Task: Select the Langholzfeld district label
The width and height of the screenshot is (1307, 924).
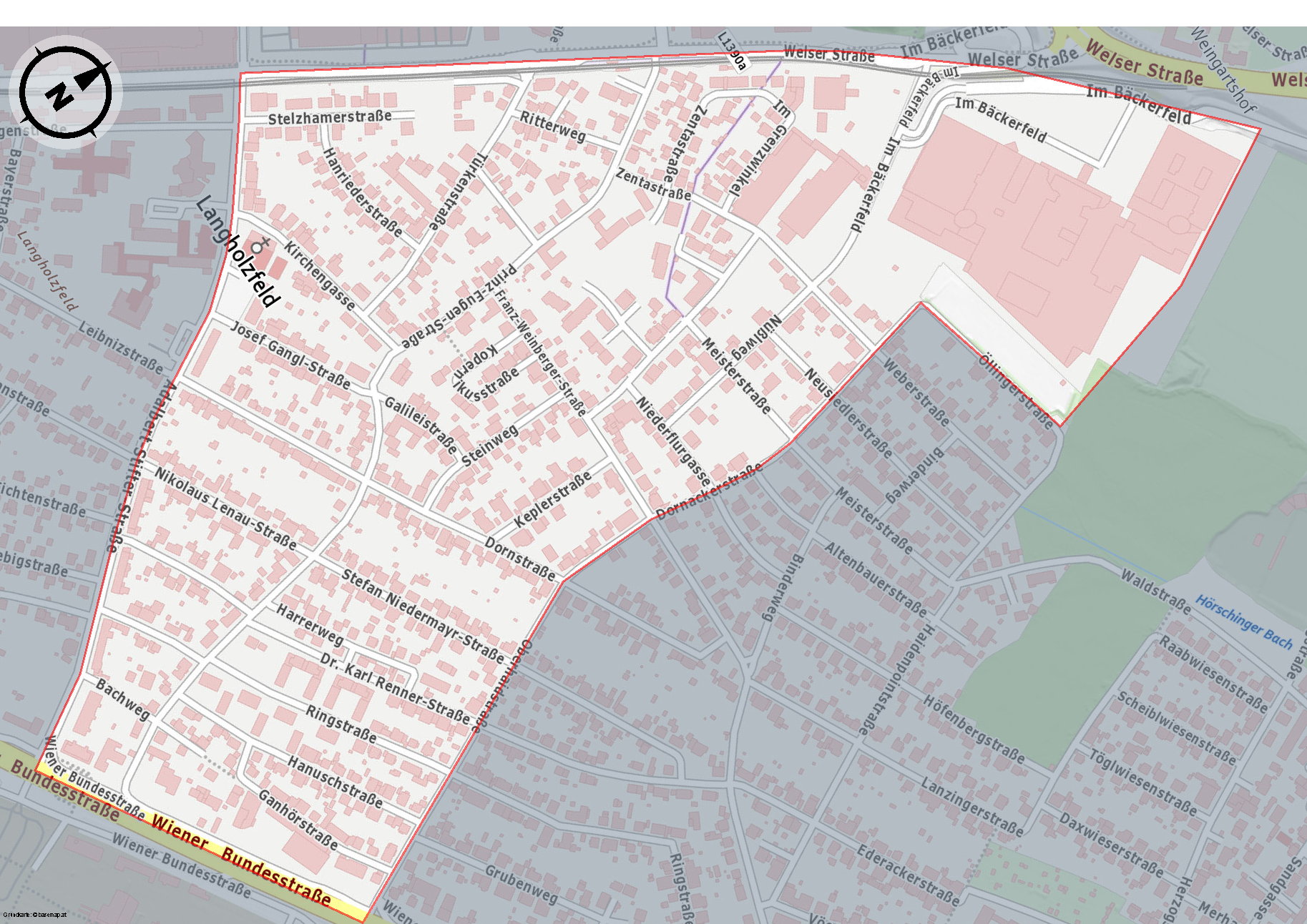Action: (x=238, y=250)
